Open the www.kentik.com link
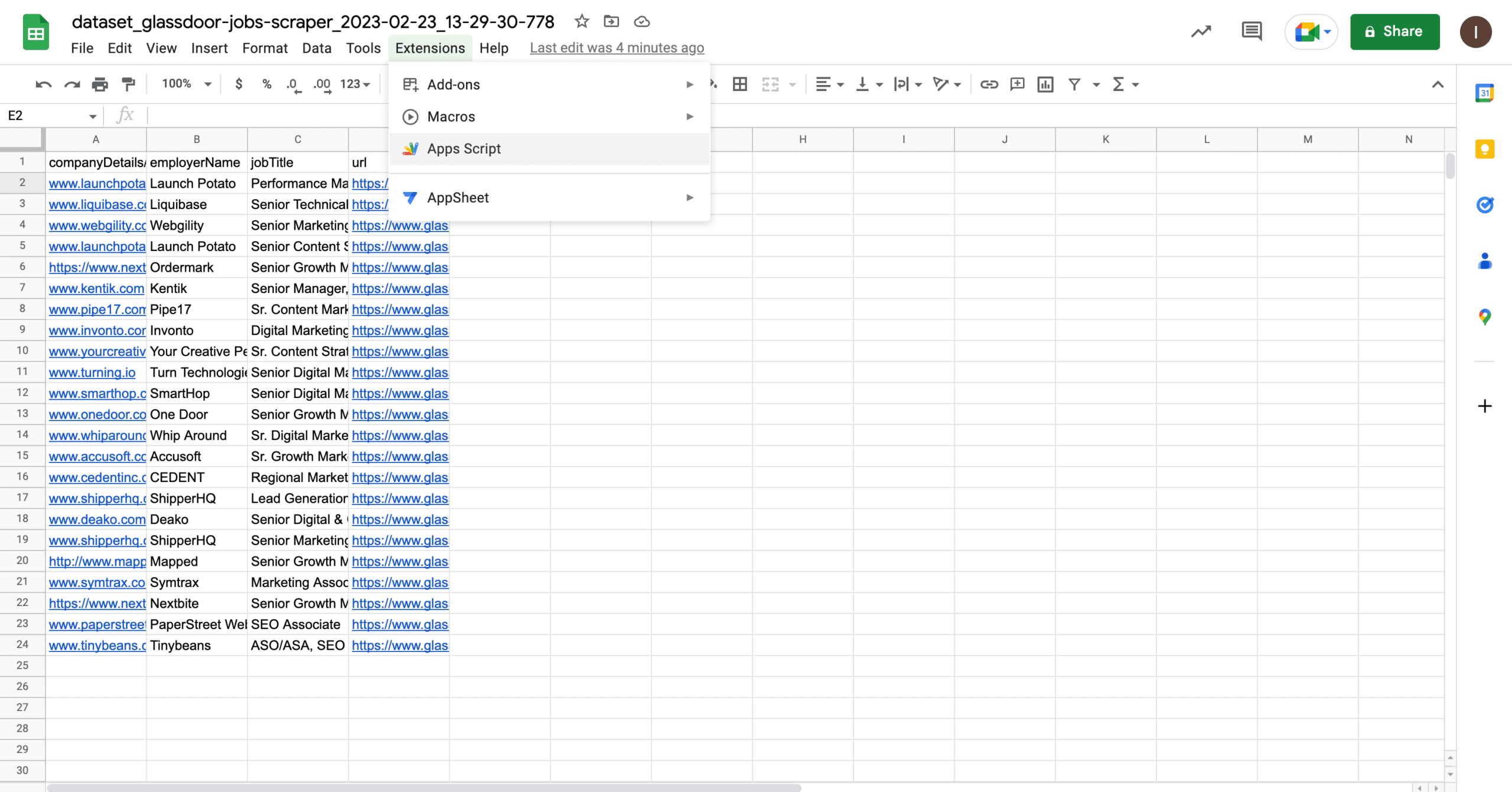This screenshot has width=1512, height=792. pyautogui.click(x=96, y=288)
